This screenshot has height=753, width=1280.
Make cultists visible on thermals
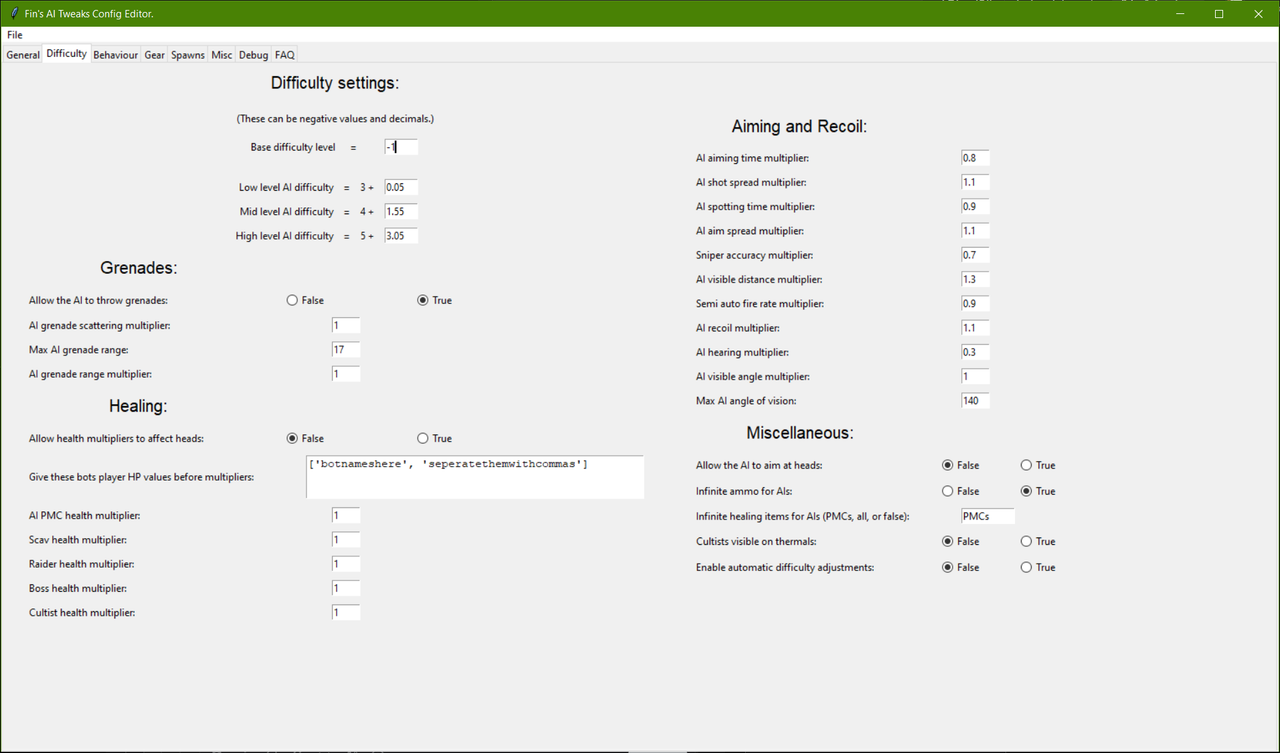tap(1025, 540)
